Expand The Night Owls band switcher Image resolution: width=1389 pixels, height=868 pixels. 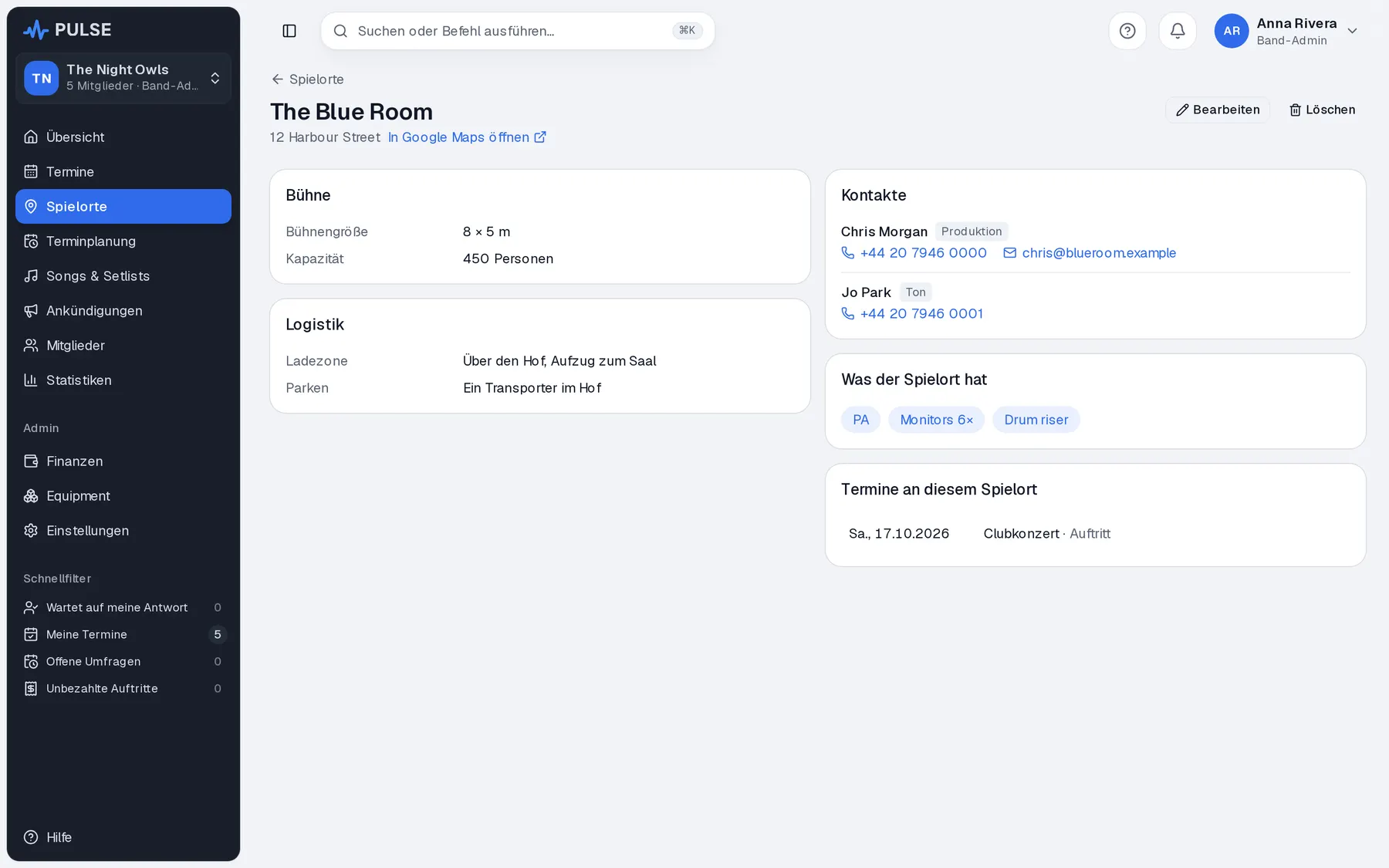tap(123, 78)
